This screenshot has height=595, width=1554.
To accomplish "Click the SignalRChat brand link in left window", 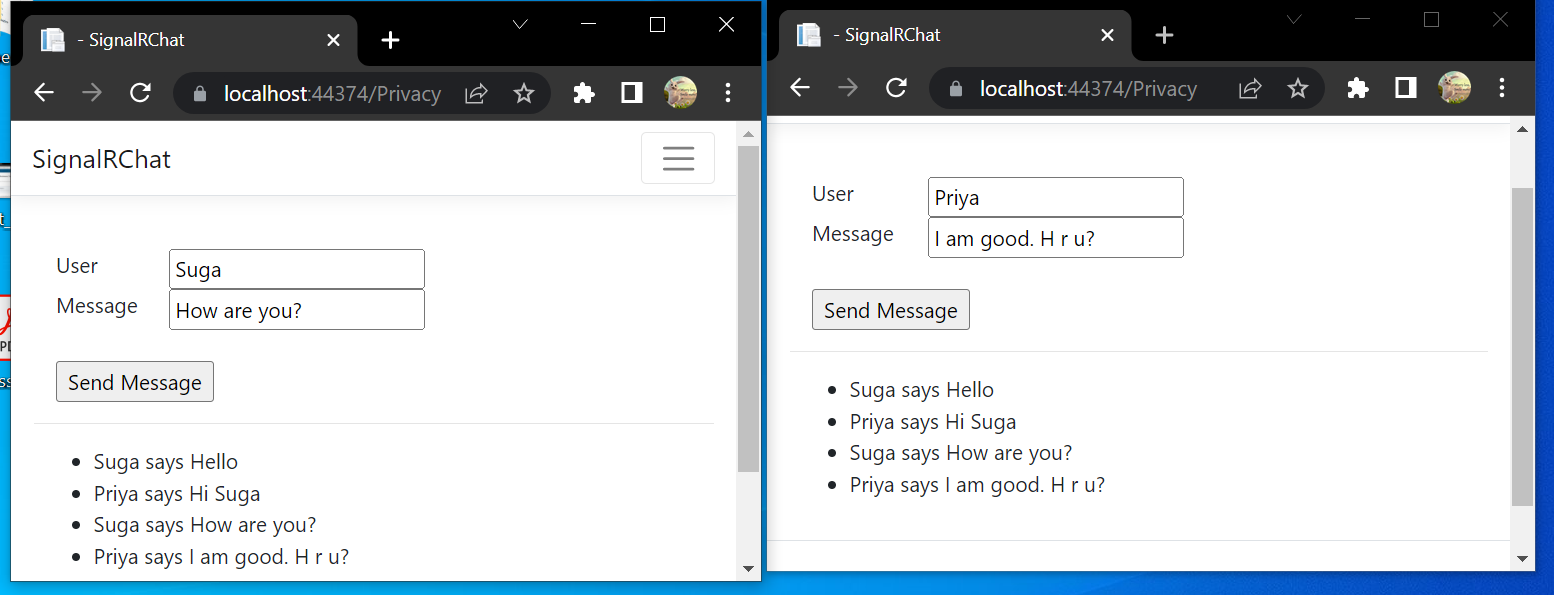I will click(x=101, y=158).
